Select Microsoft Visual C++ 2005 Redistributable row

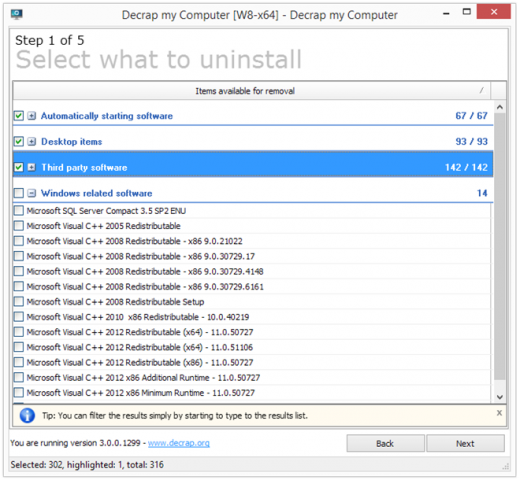252,226
